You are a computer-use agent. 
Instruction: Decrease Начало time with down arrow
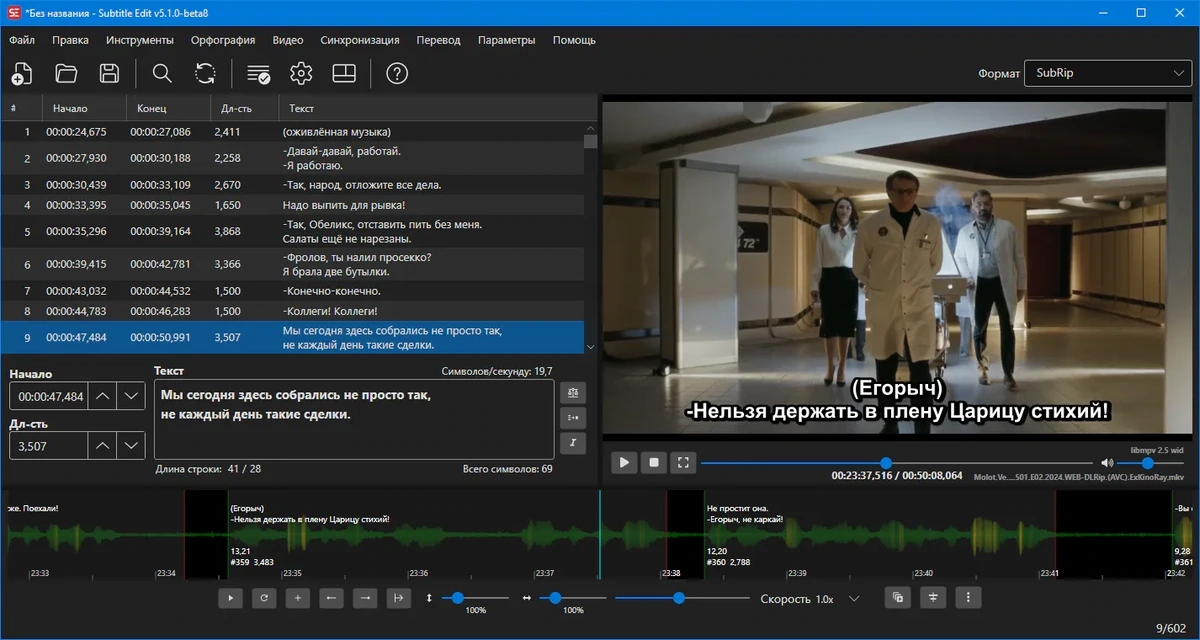[131, 396]
